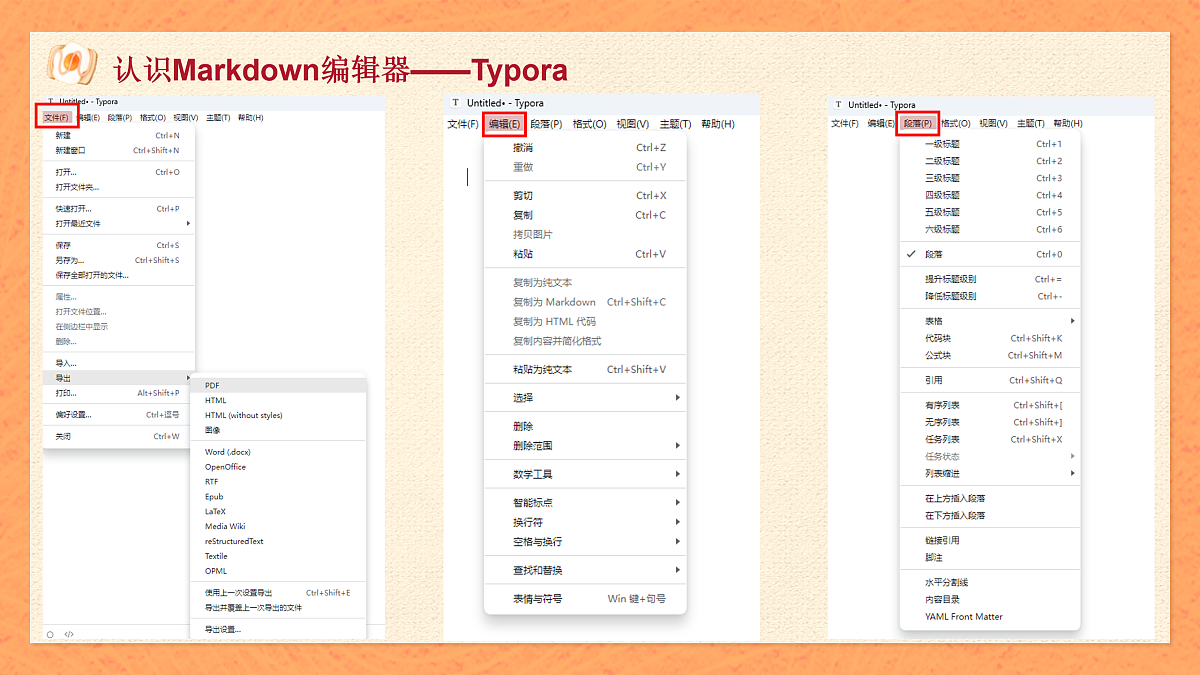Choose 表情与符号 in the Edit menu
The width and height of the screenshot is (1200, 675).
click(585, 599)
